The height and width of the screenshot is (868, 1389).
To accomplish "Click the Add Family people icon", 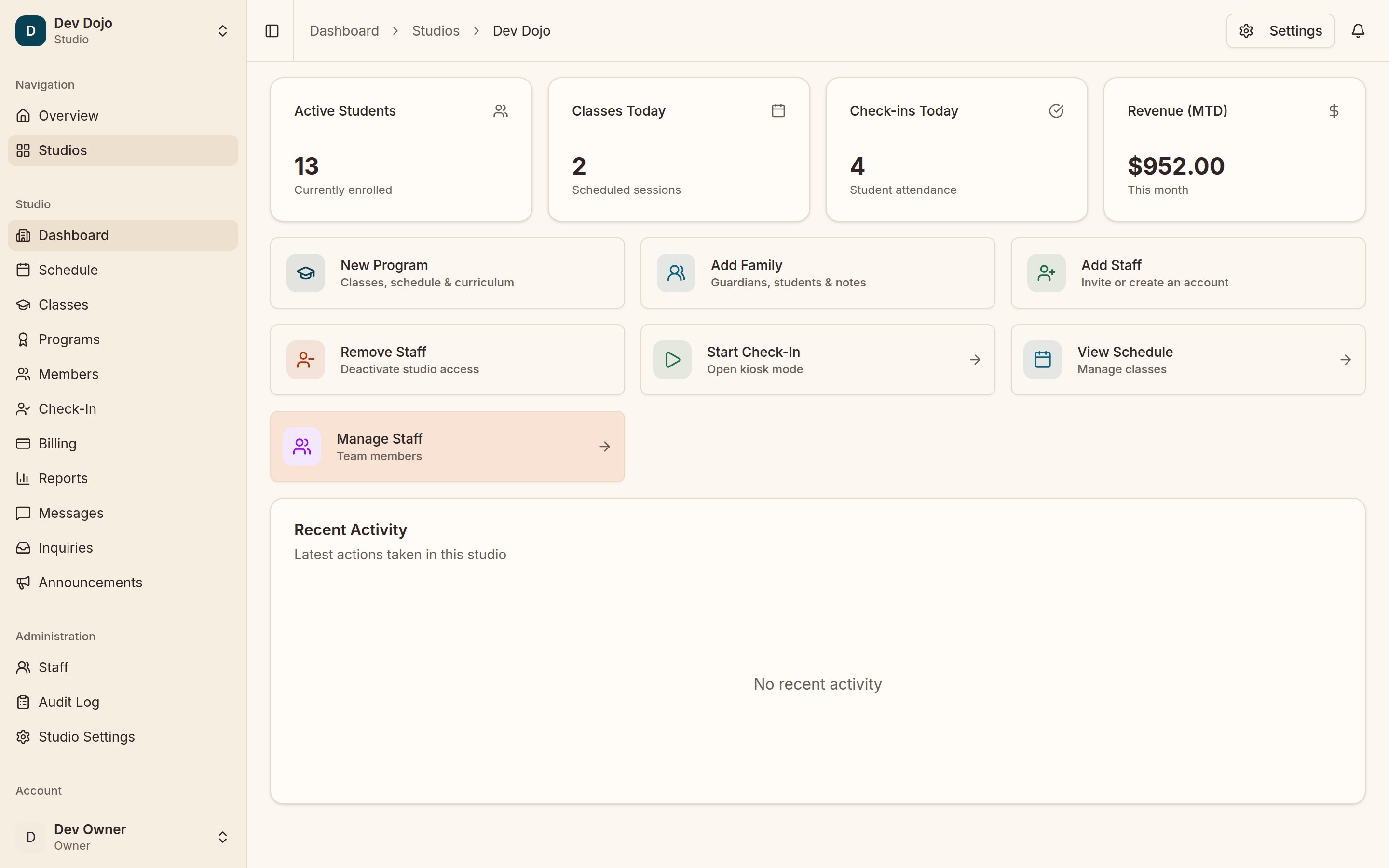I will [x=676, y=273].
